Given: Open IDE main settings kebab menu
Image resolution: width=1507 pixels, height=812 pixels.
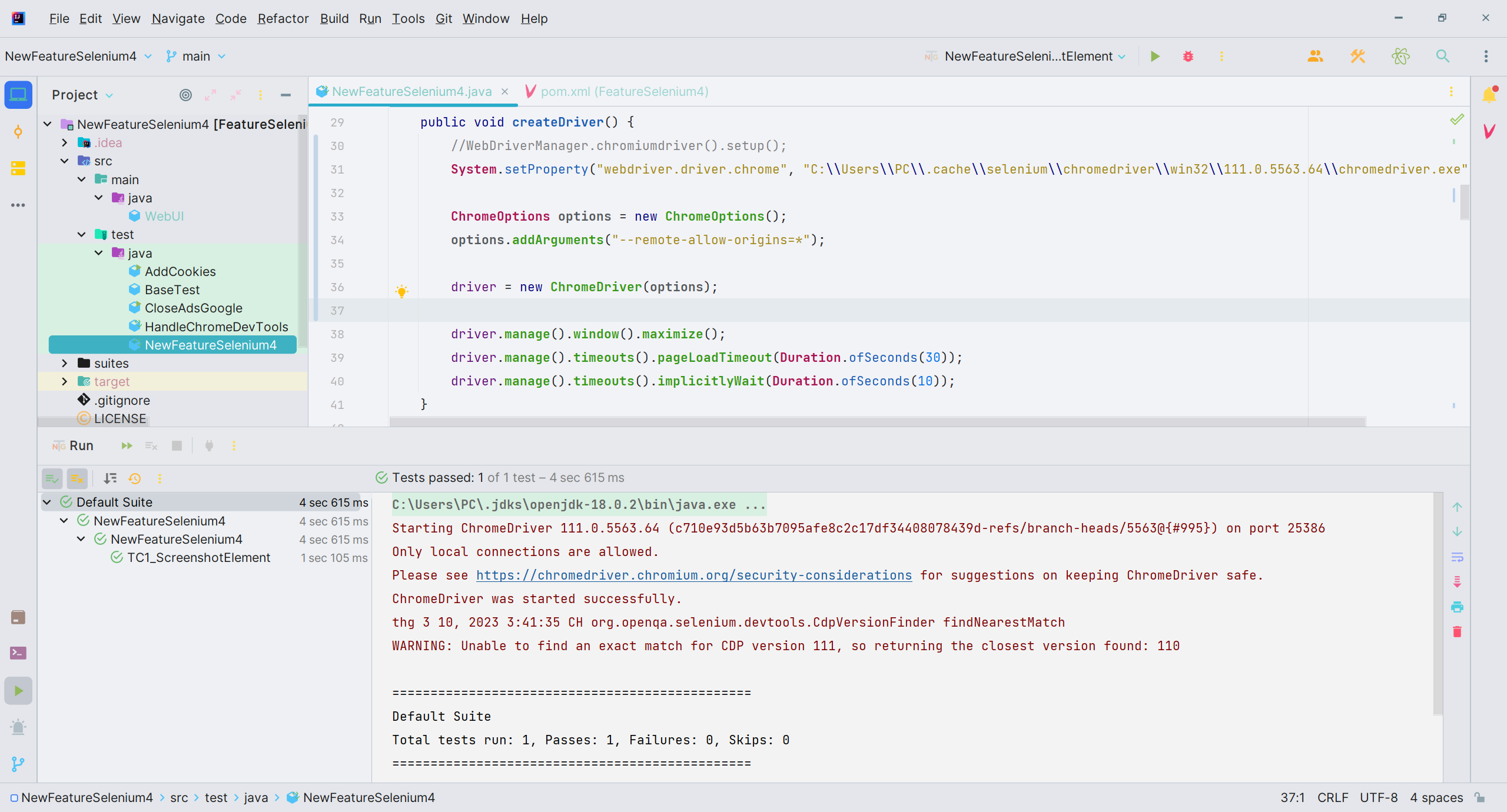Looking at the screenshot, I should tap(1486, 56).
